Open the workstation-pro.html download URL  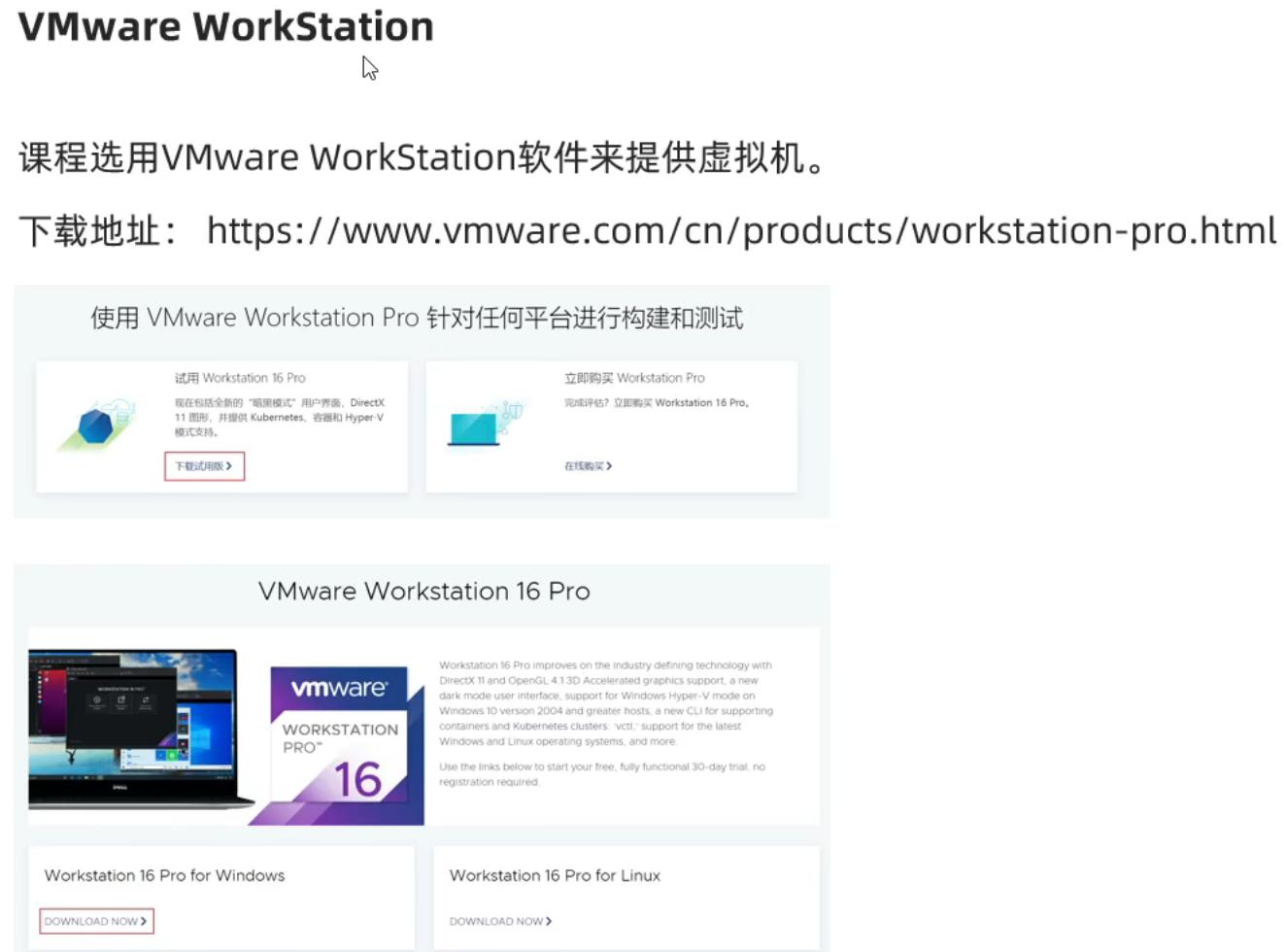pyautogui.click(x=741, y=231)
